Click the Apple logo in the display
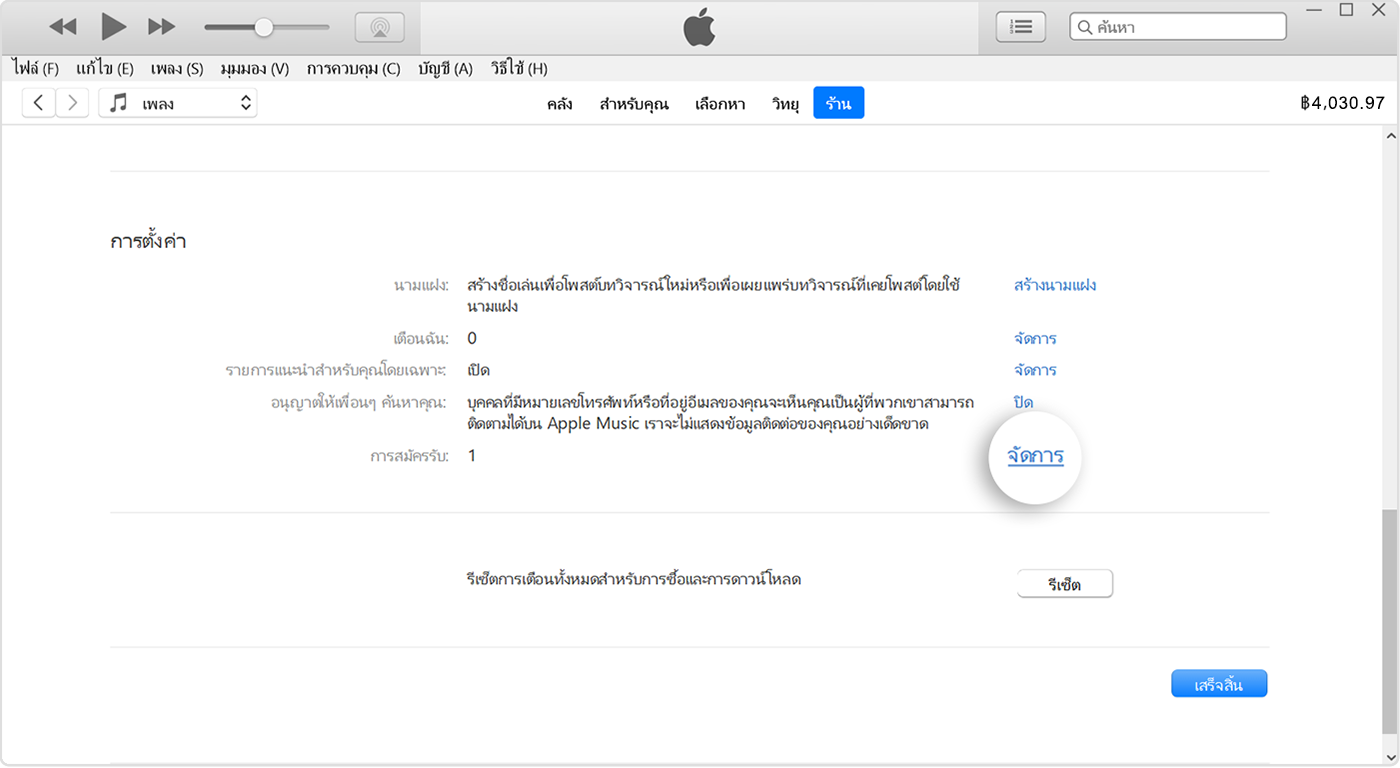Screen dimensions: 1400x768 coord(699,27)
